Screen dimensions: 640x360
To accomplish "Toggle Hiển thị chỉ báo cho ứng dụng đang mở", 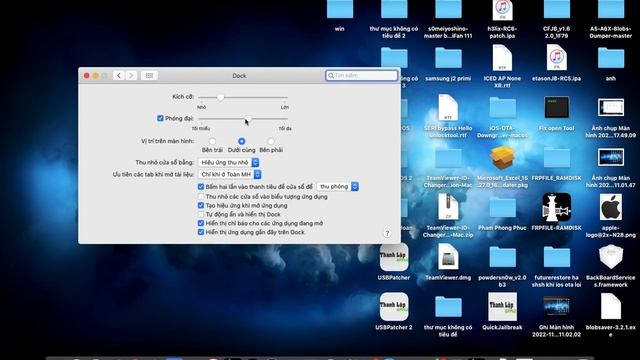I will click(x=201, y=223).
